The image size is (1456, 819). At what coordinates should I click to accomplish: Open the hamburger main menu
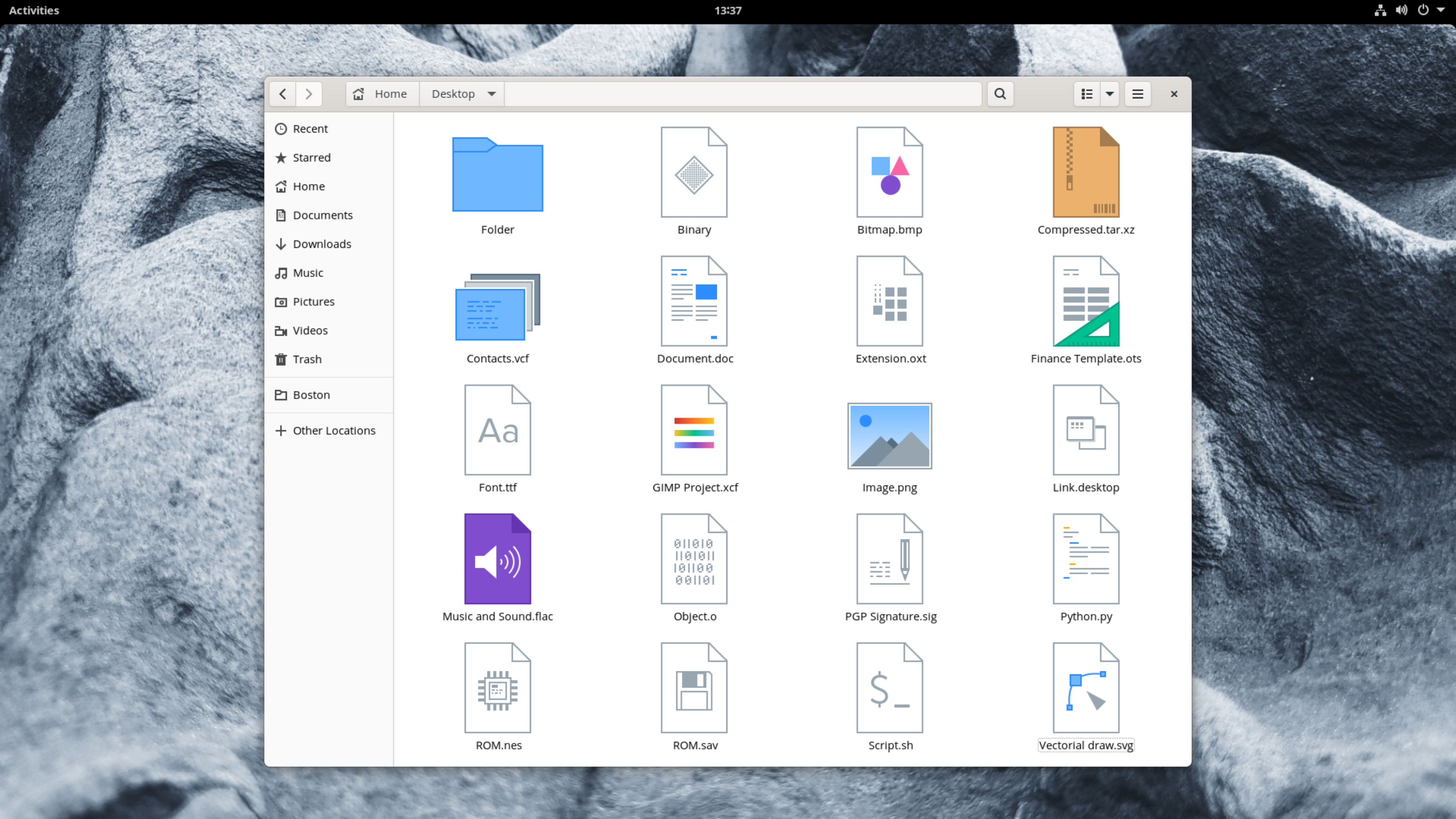click(x=1138, y=94)
